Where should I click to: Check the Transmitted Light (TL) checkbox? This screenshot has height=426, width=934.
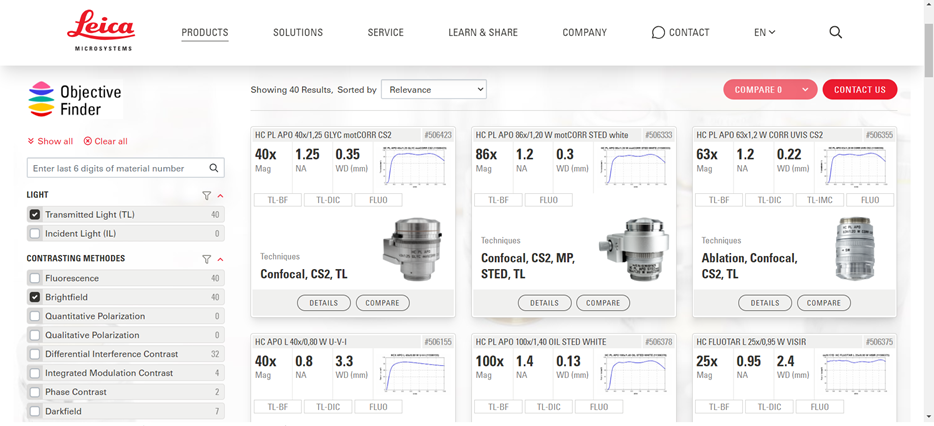click(35, 214)
